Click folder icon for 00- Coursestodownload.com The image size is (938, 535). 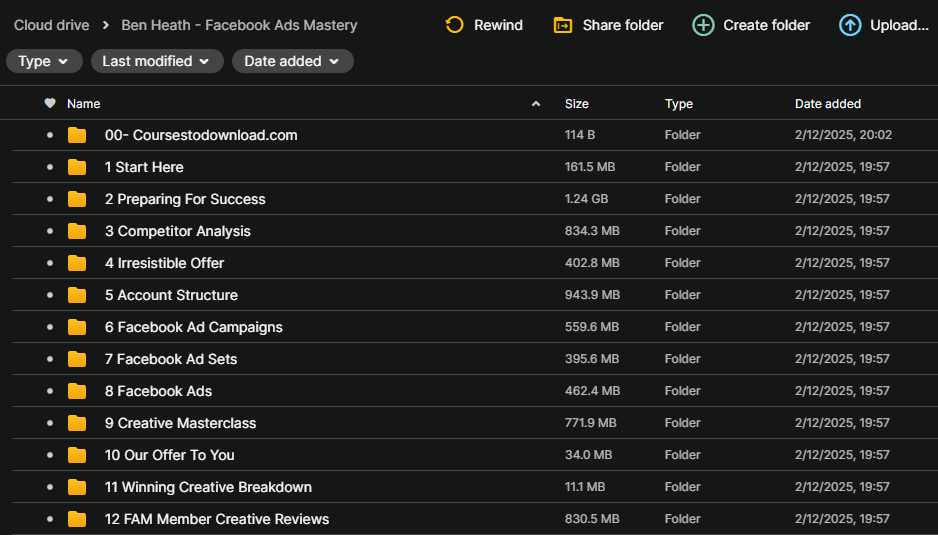tap(77, 135)
